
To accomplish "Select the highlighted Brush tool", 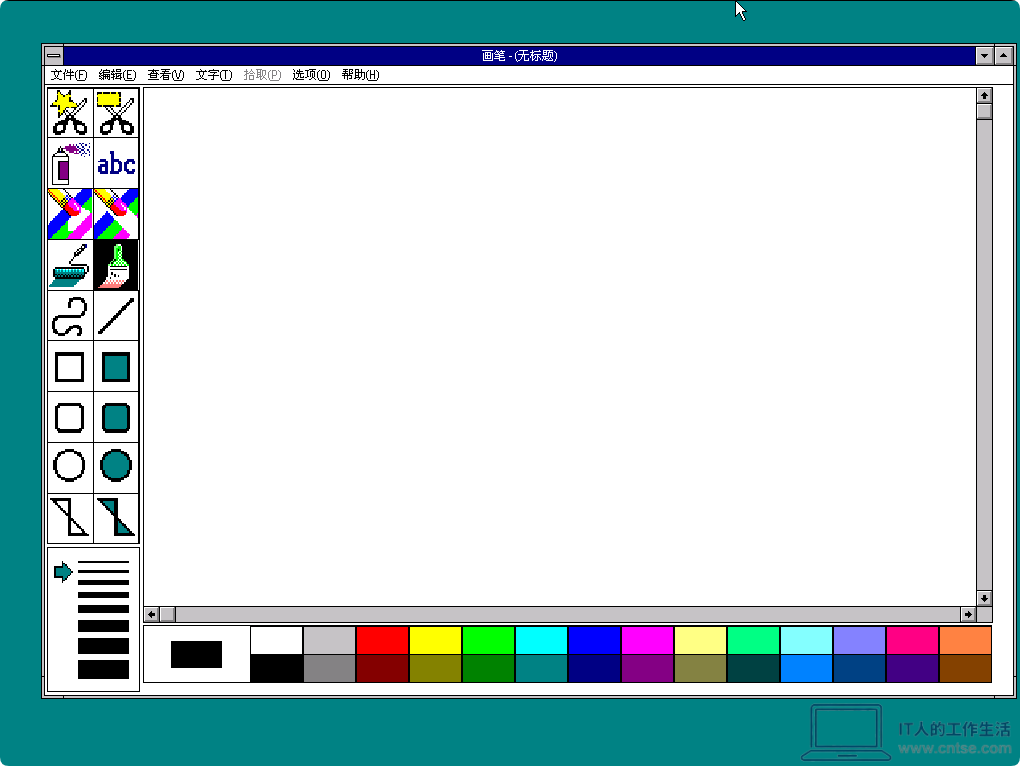I will click(x=116, y=265).
